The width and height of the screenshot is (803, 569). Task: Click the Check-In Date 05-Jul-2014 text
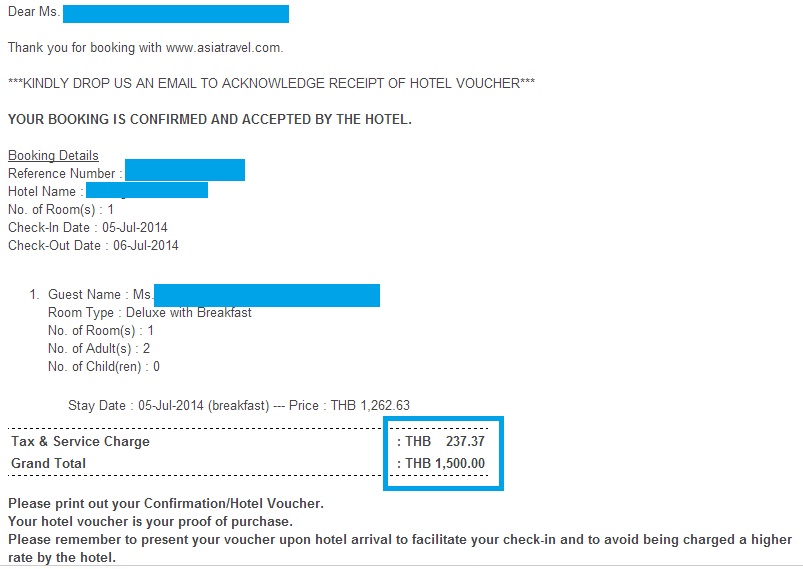pos(88,227)
